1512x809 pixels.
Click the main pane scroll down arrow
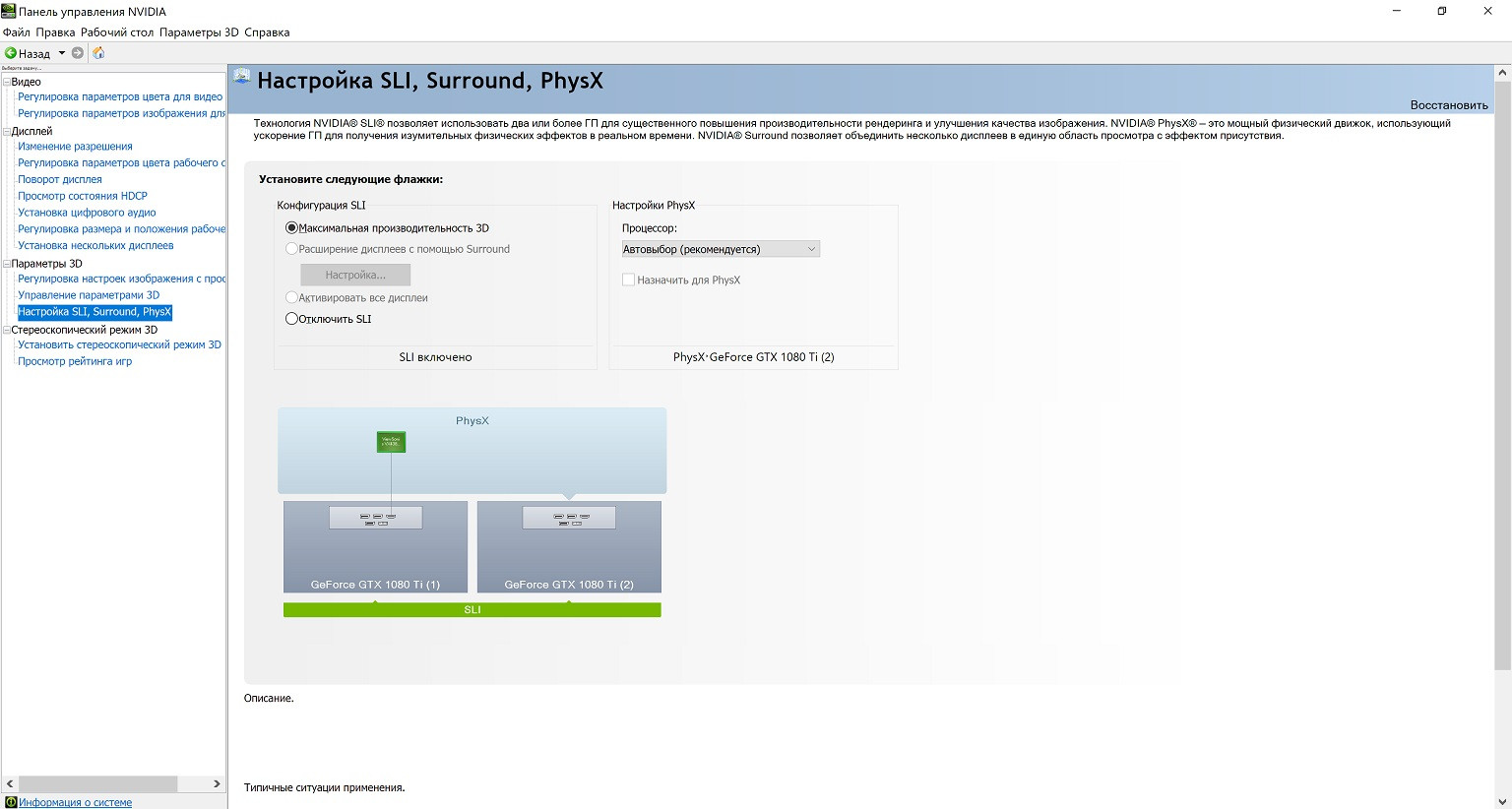click(1502, 801)
